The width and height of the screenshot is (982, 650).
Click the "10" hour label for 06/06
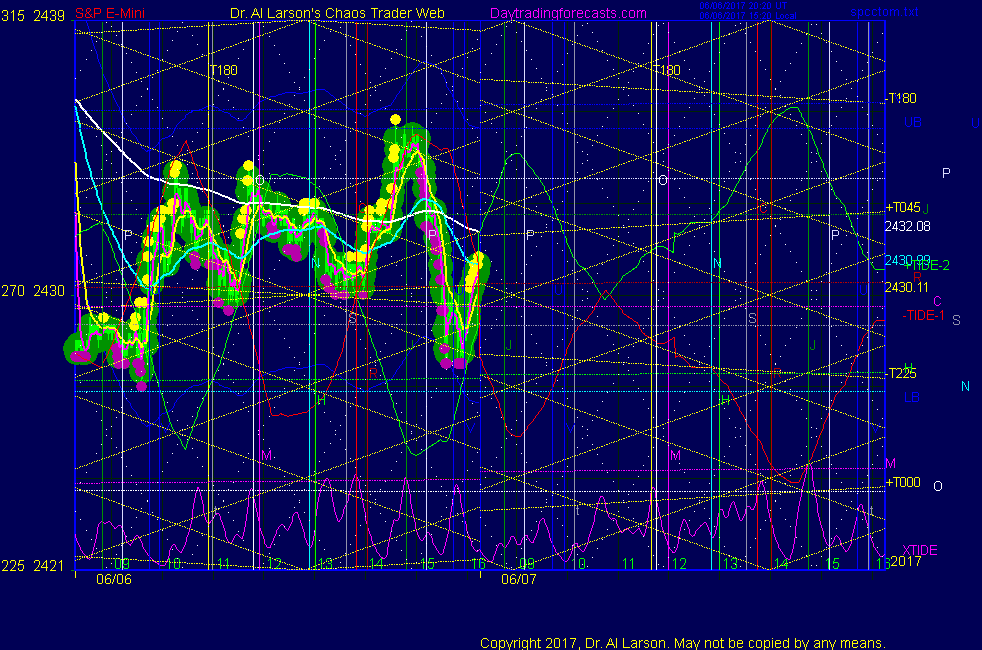point(174,564)
